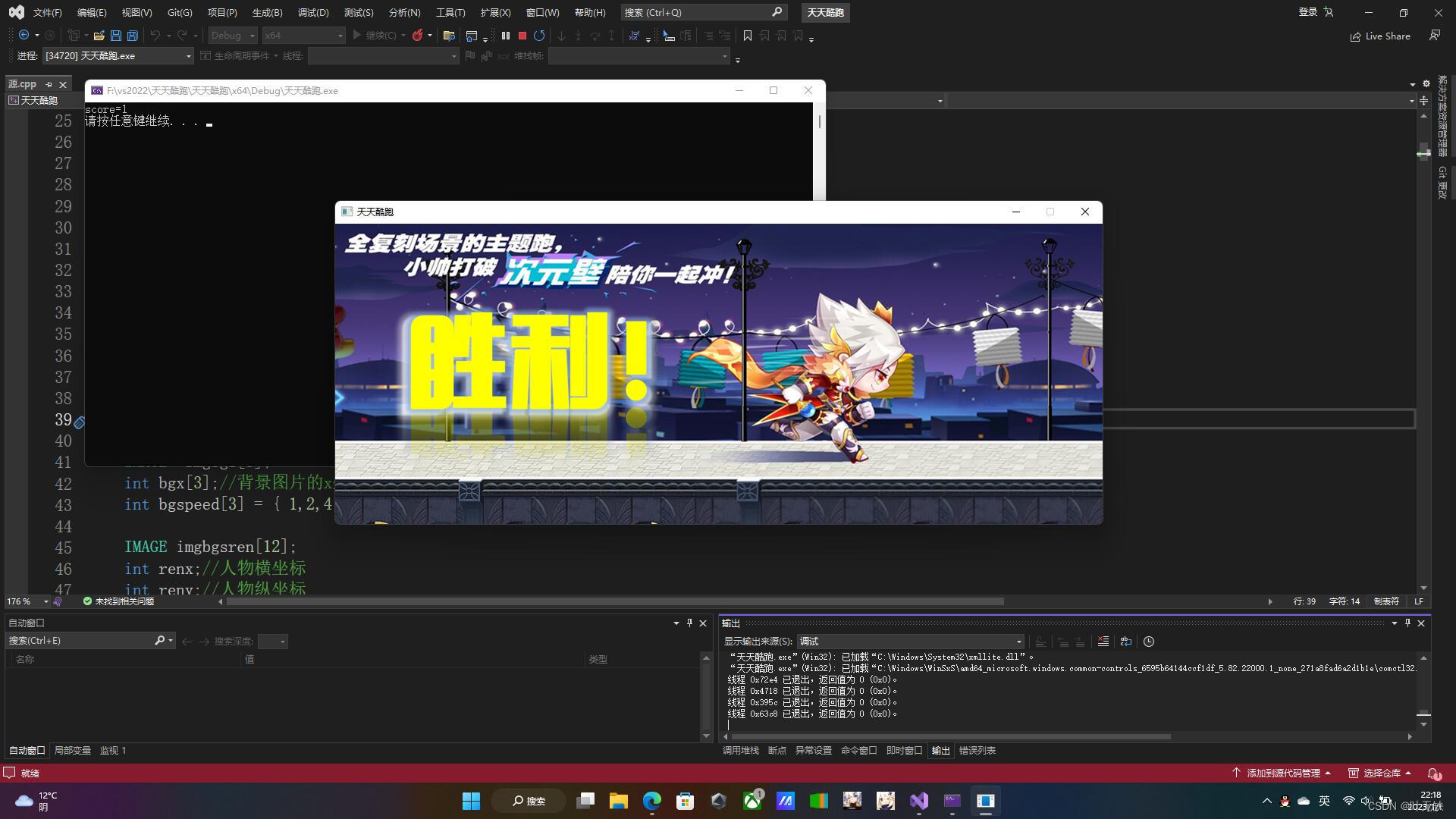1456x819 pixels.
Task: Restart debugging with circular arrow icon
Action: point(539,36)
